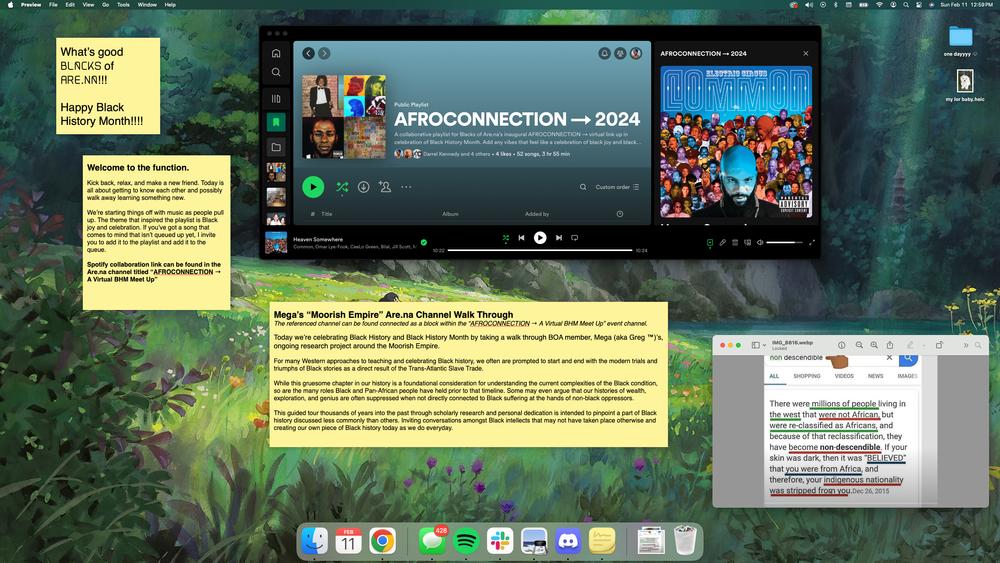Screen dimensions: 1000x563
Task: Open Friend Activity icon in Spotify header
Action: (x=620, y=54)
